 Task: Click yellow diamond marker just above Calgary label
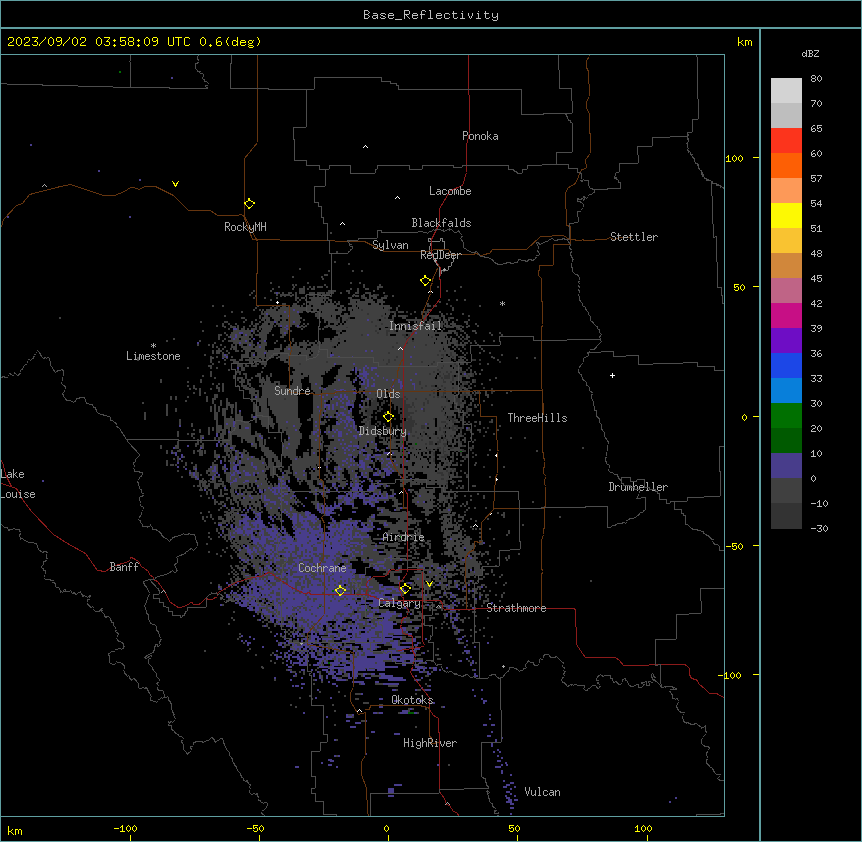[405, 589]
